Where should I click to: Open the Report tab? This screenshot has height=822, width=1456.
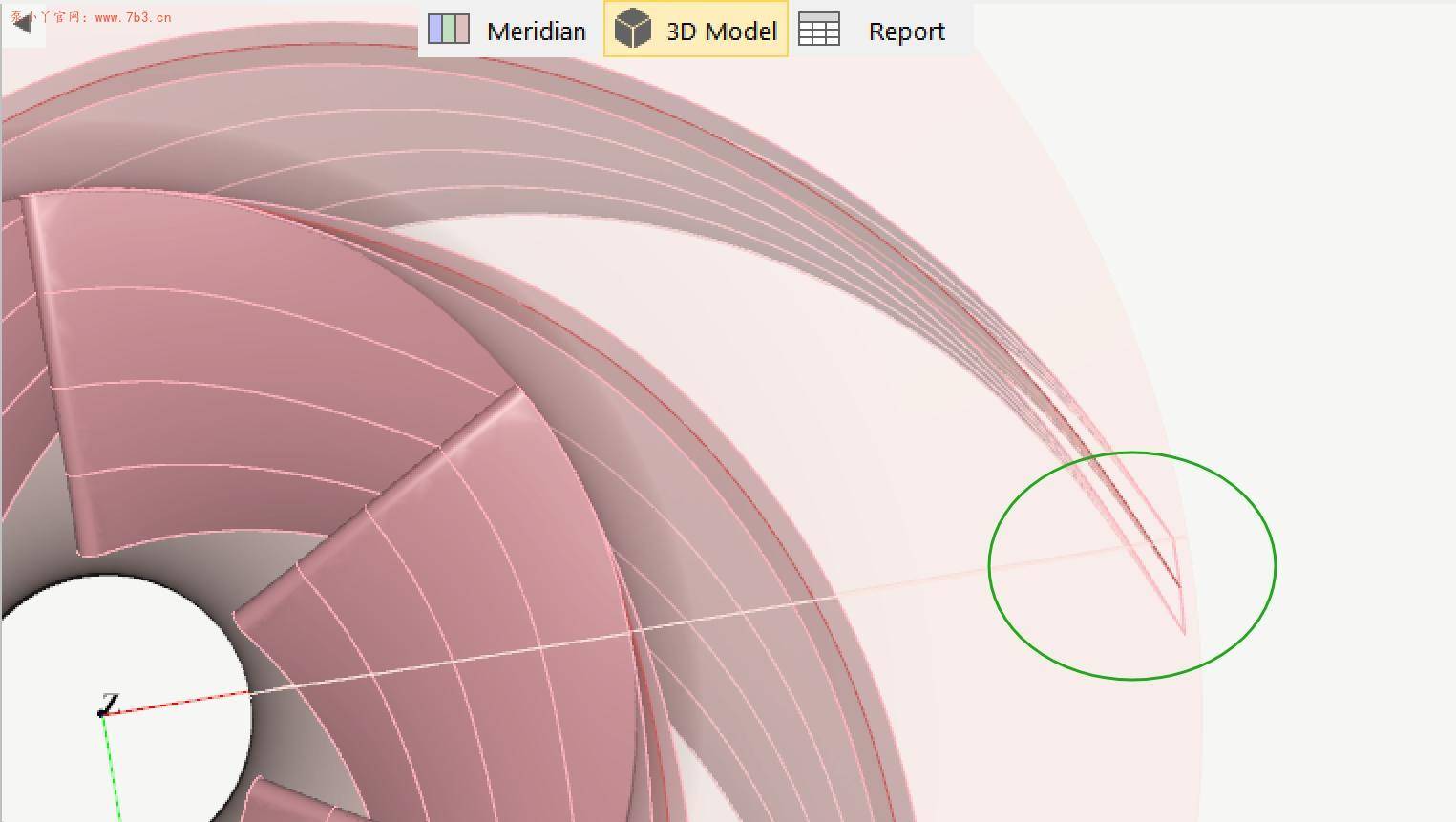pyautogui.click(x=873, y=31)
